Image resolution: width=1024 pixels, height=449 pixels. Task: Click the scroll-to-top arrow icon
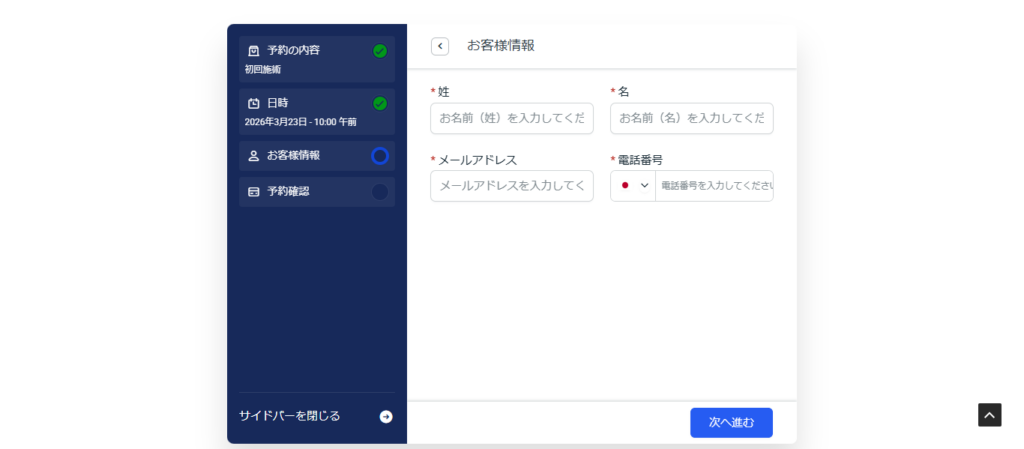(x=989, y=415)
